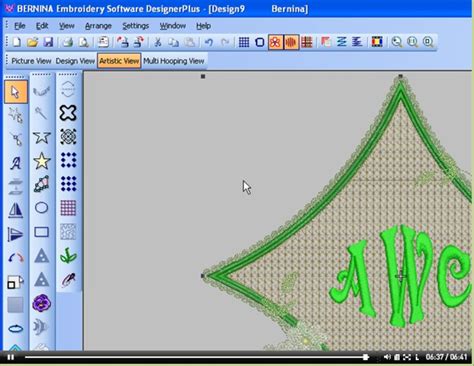Select the Mirror sailboat tool

pos(15,211)
